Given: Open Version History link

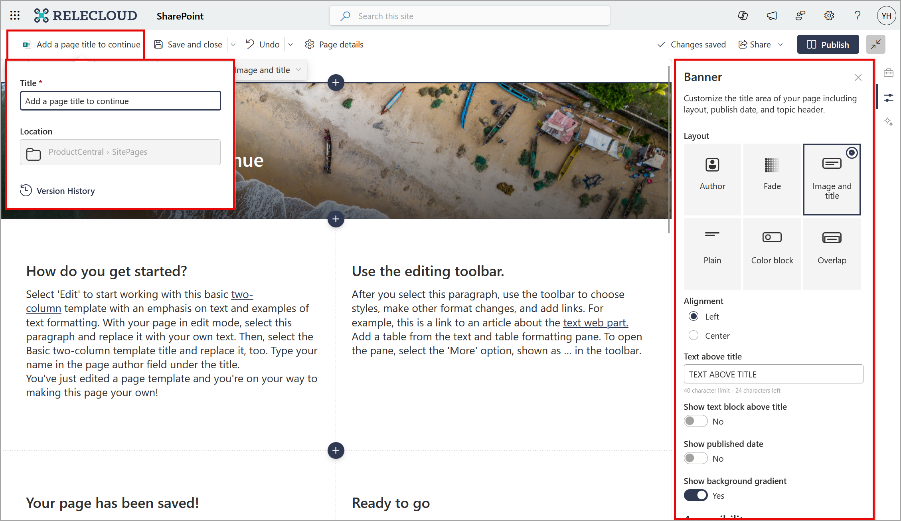Looking at the screenshot, I should (x=65, y=190).
